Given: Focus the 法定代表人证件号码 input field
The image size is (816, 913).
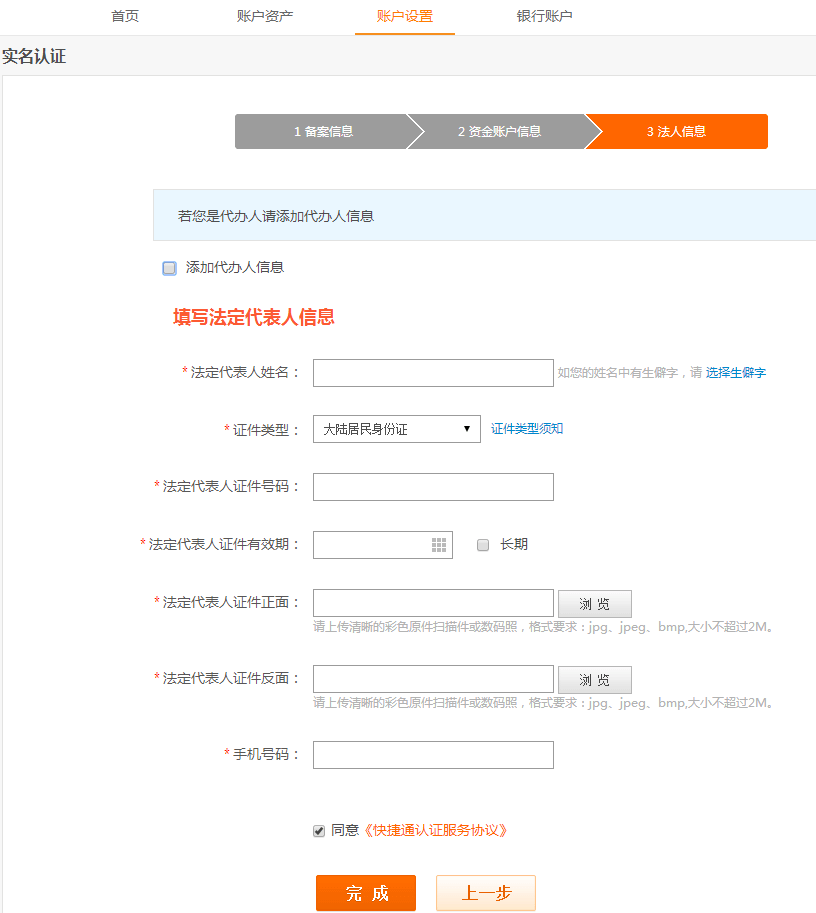Looking at the screenshot, I should (x=433, y=487).
